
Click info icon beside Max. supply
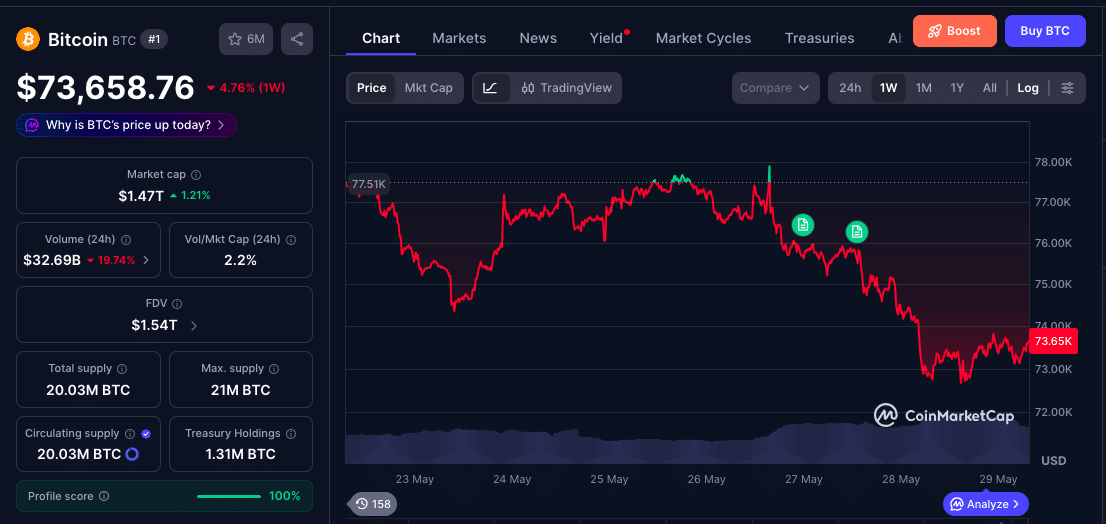point(274,369)
